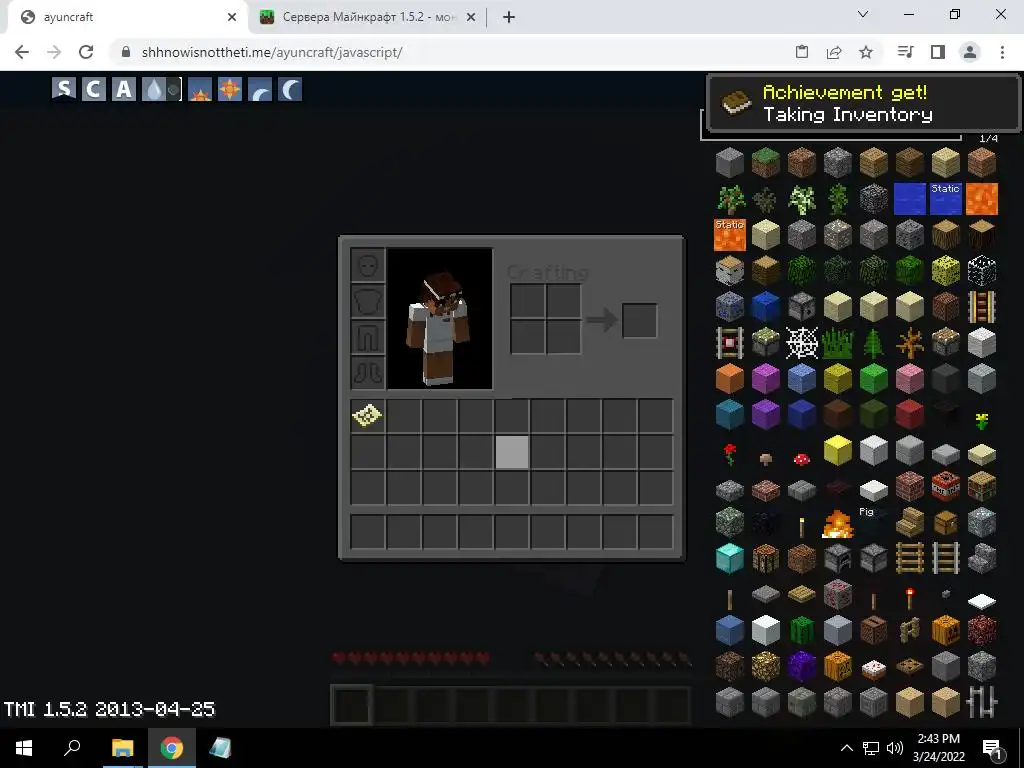Switch to Adventure mode with A button
Viewport: 1024px width, 768px height.
(x=123, y=89)
